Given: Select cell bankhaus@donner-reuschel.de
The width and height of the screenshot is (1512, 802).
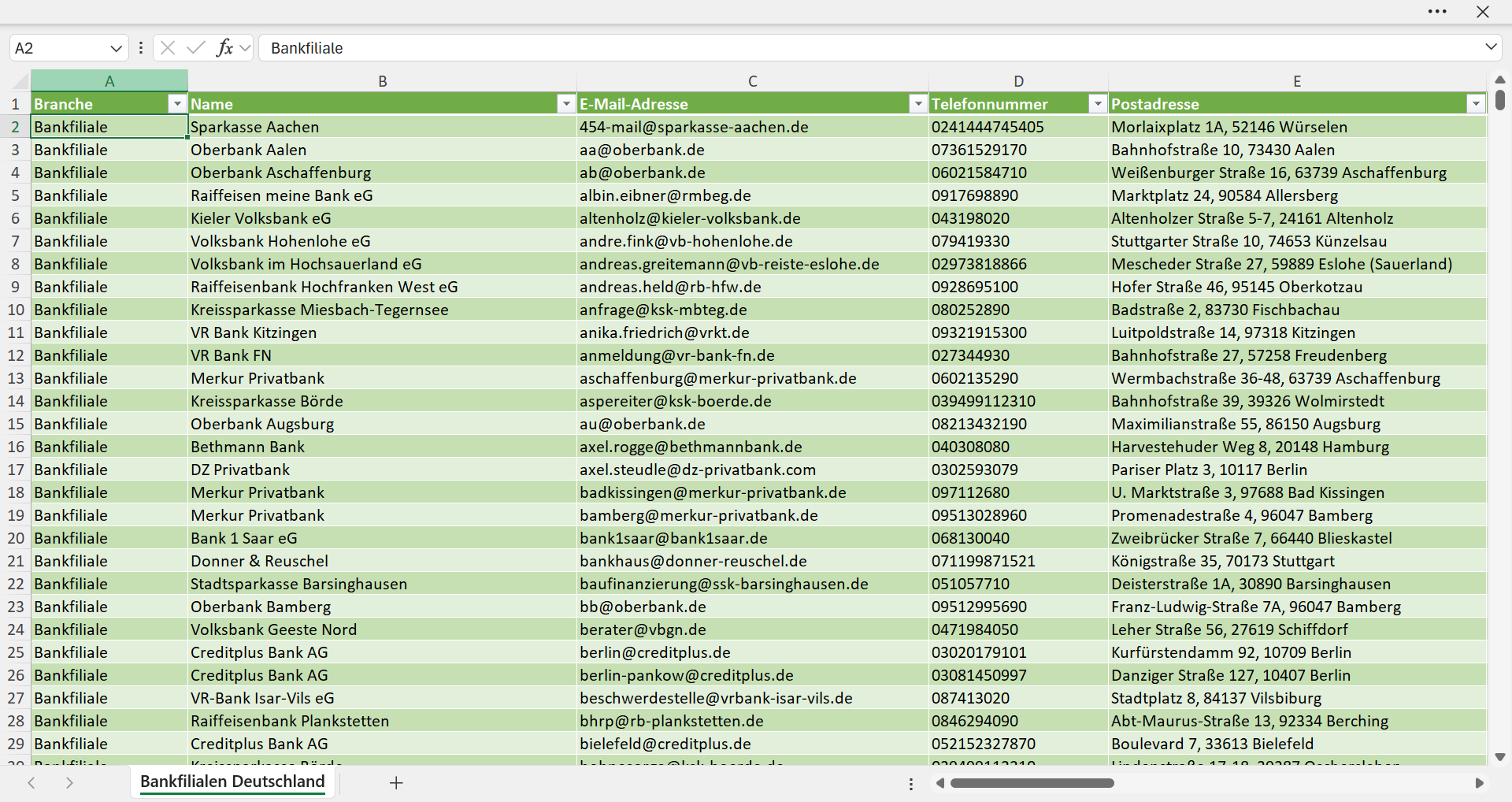Looking at the screenshot, I should coord(753,561).
